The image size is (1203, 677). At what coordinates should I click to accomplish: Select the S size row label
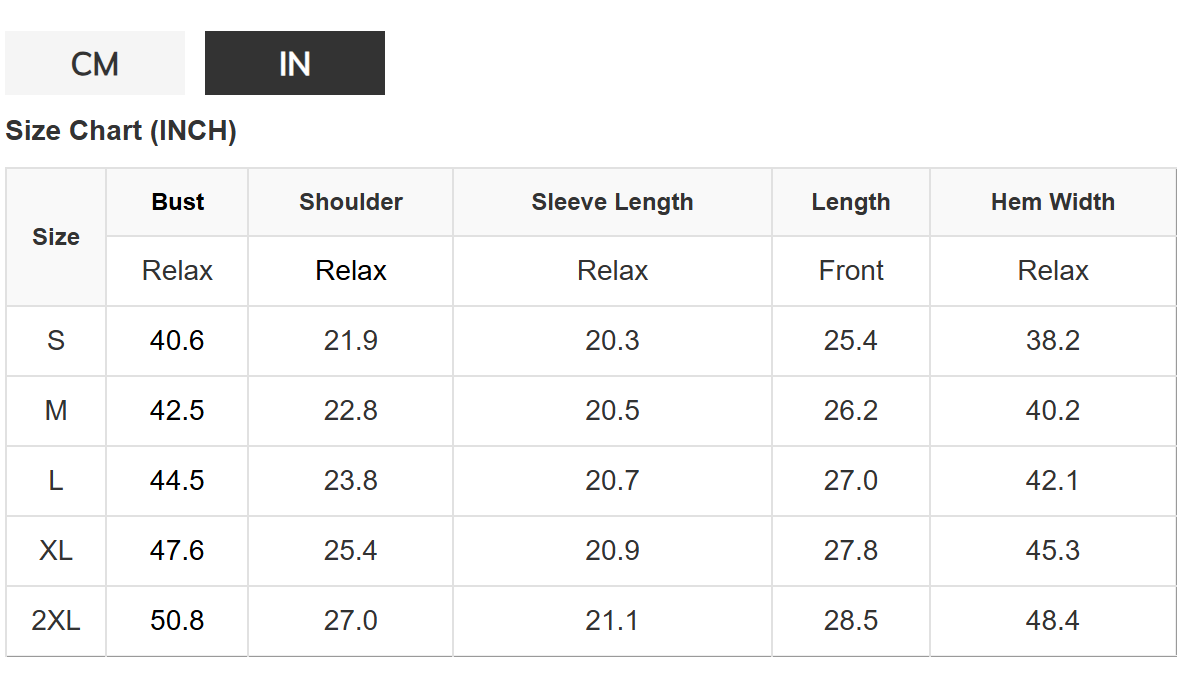[56, 341]
